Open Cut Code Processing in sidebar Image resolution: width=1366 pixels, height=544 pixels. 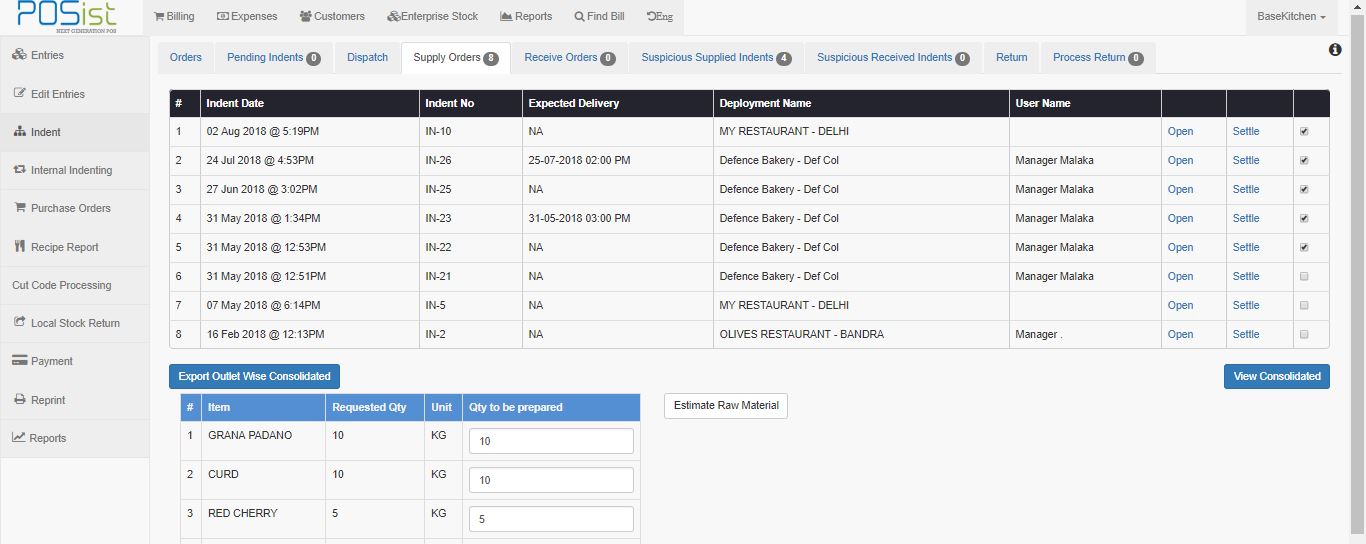74,285
